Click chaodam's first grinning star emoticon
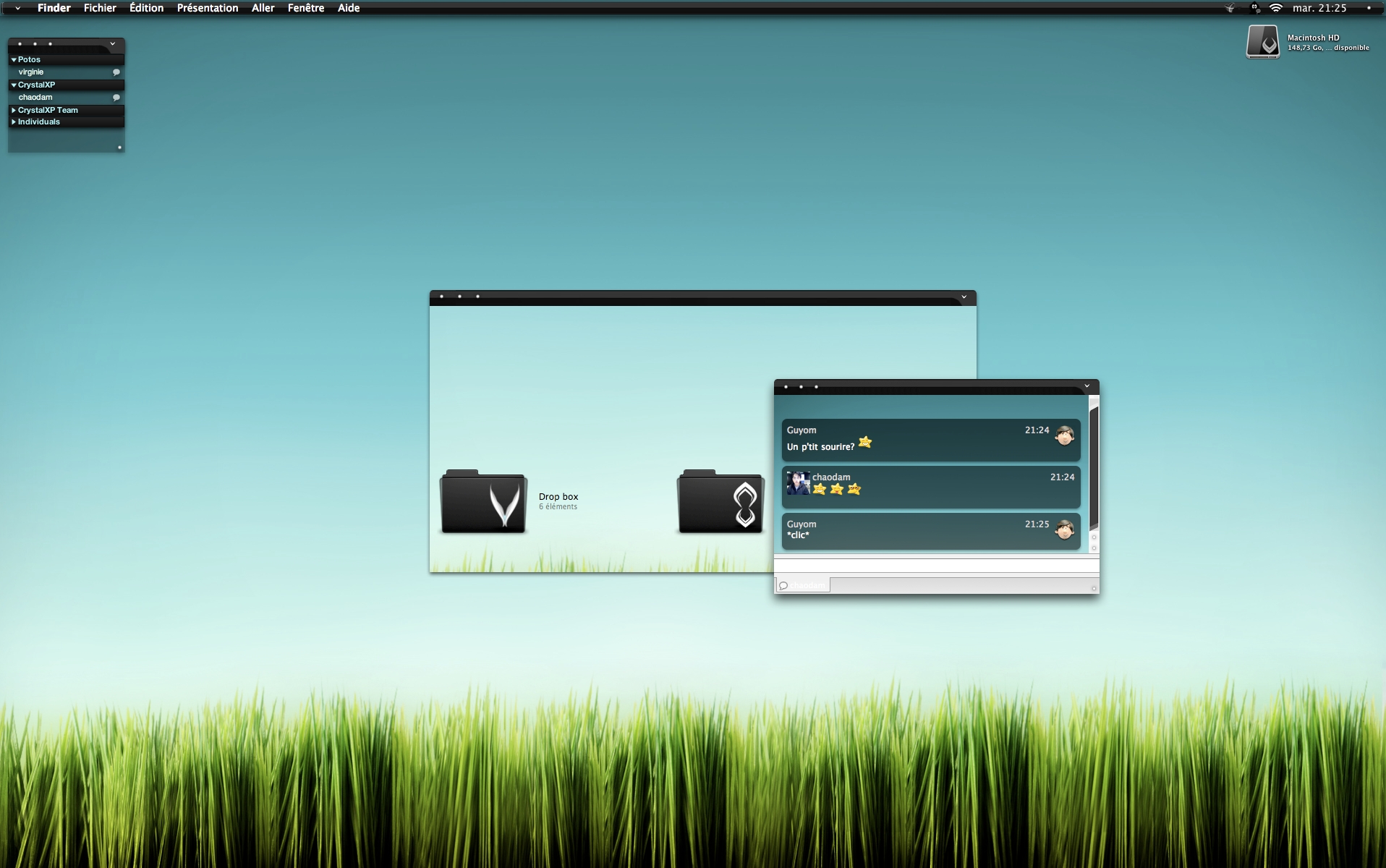Image resolution: width=1386 pixels, height=868 pixels. 820,489
